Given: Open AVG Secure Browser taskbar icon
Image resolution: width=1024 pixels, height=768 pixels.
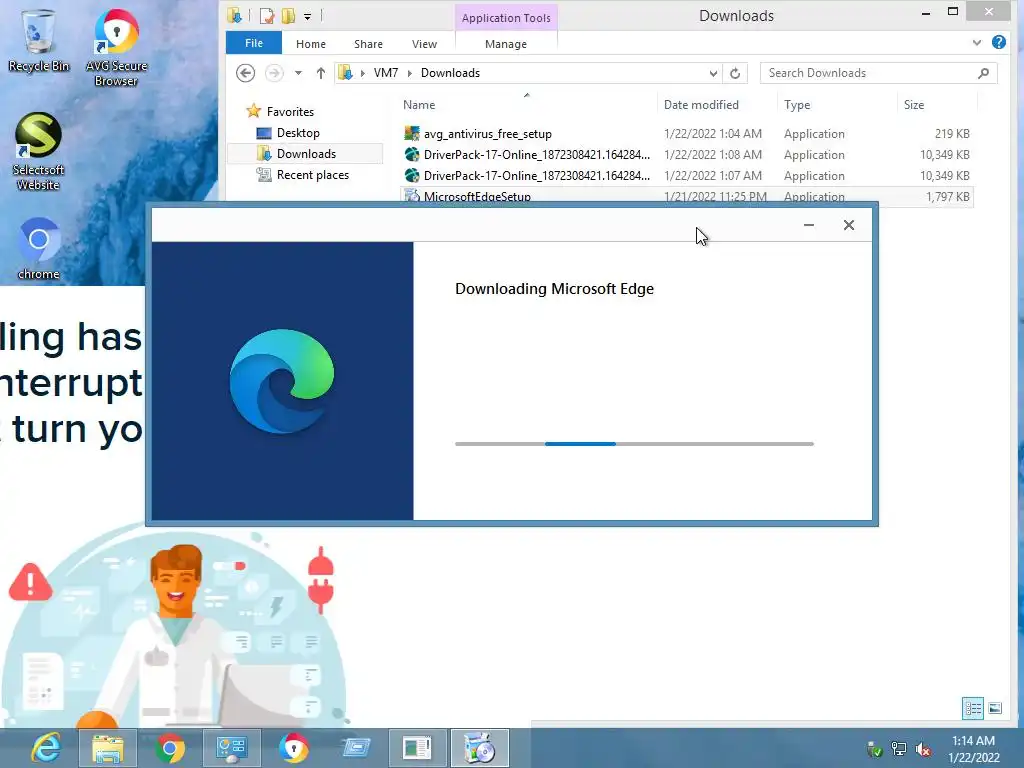Looking at the screenshot, I should pyautogui.click(x=293, y=748).
